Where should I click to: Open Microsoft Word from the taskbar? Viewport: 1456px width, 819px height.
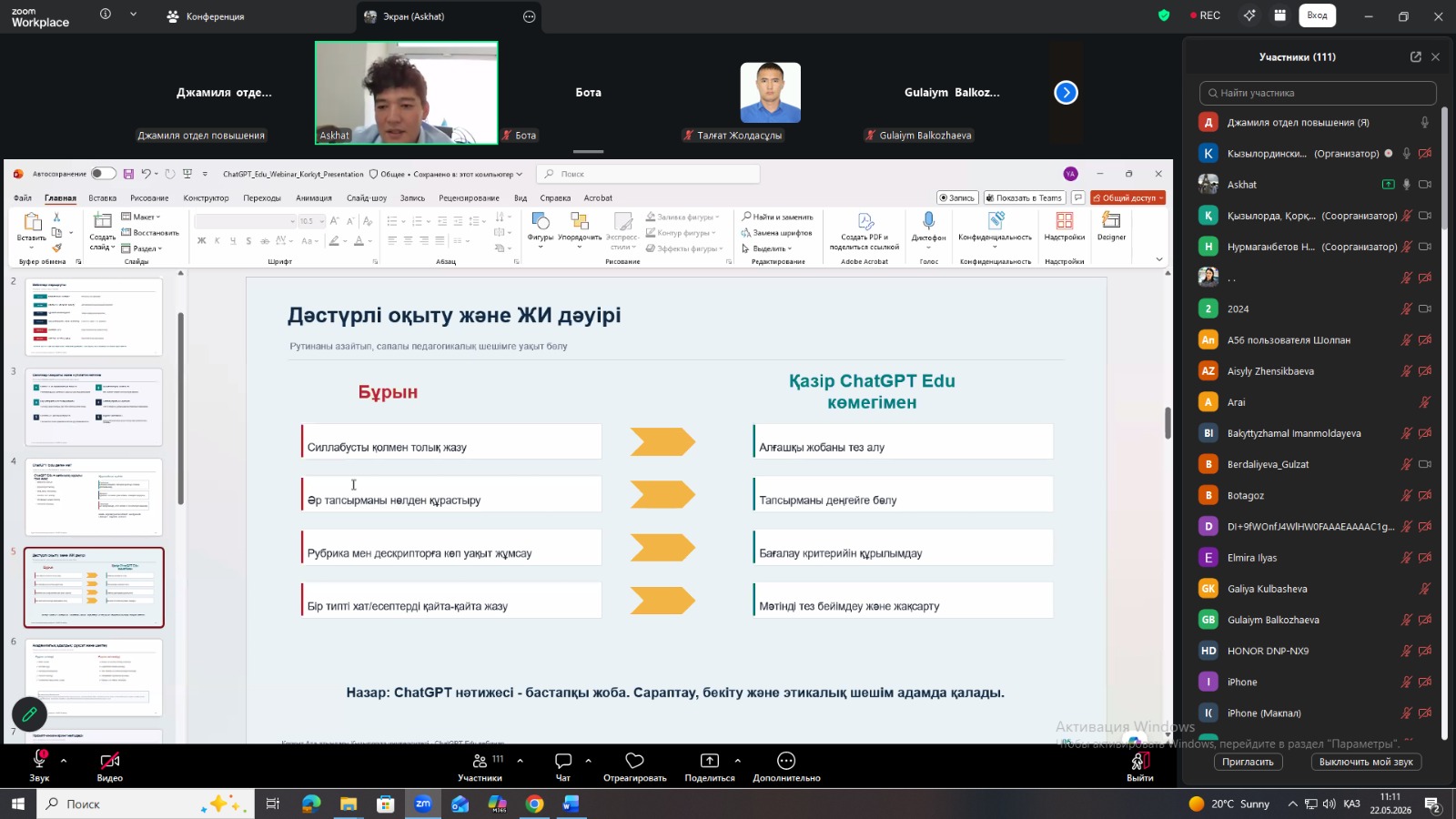click(571, 804)
